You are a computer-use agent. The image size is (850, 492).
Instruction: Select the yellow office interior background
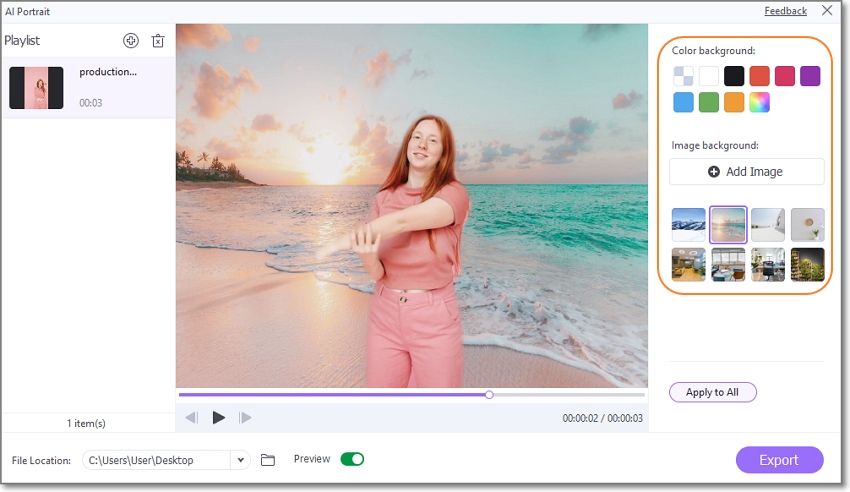688,264
